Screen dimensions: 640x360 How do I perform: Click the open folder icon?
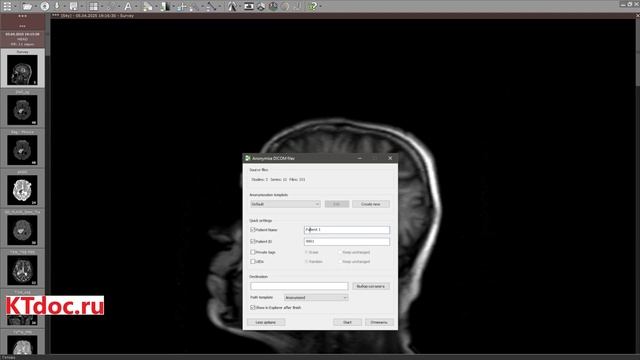click(x=27, y=6)
